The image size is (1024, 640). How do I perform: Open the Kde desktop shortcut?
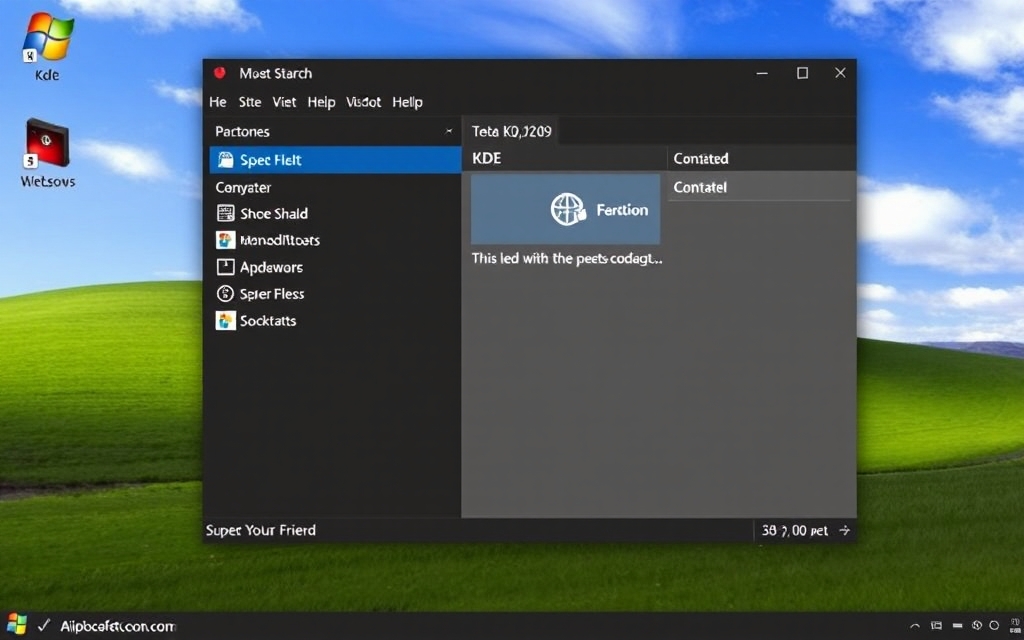coord(47,46)
